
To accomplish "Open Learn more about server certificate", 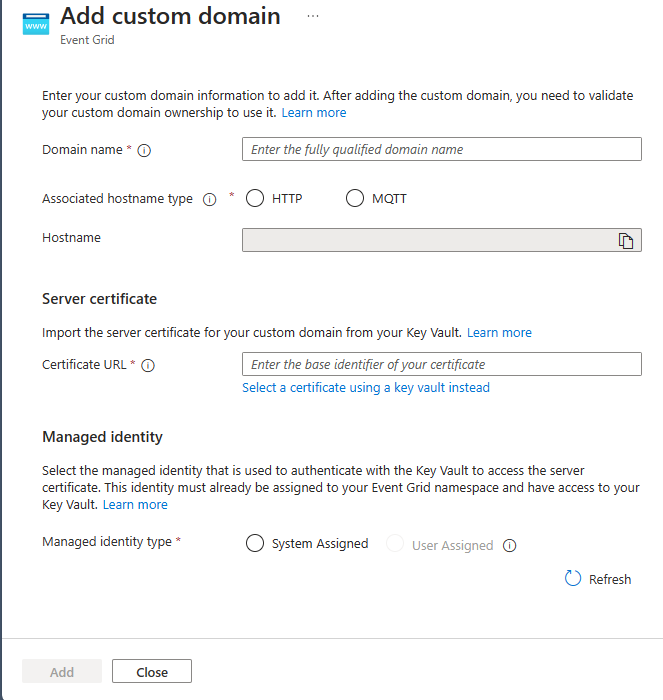I will (499, 332).
